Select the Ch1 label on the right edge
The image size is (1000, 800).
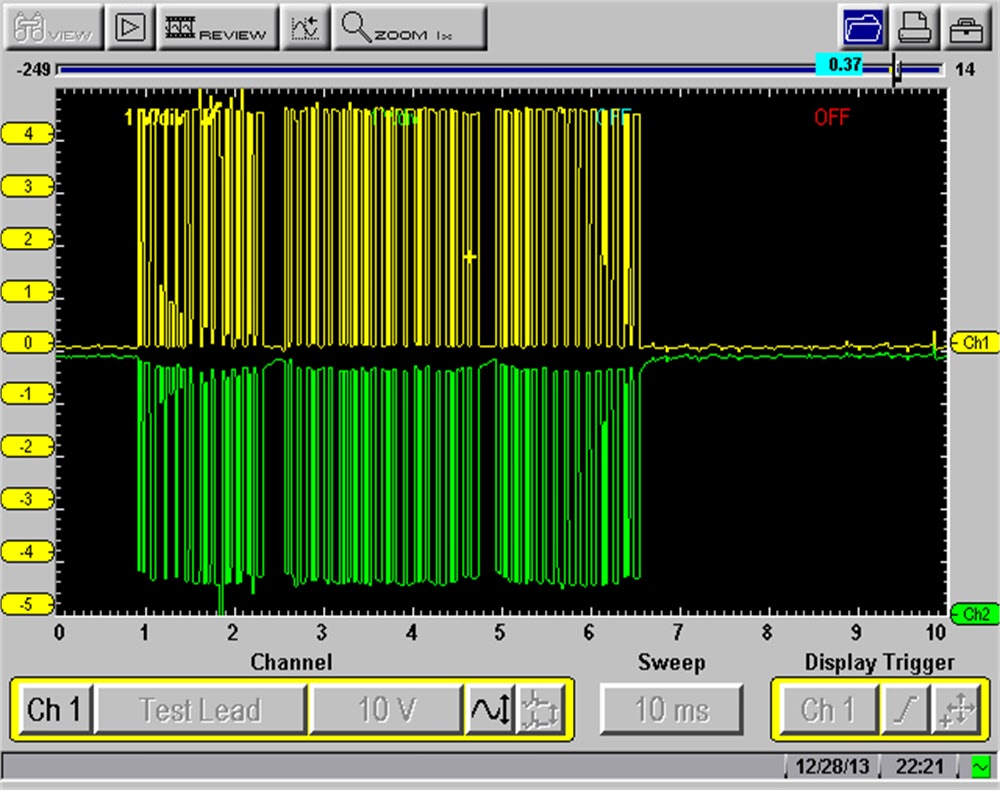pyautogui.click(x=975, y=343)
